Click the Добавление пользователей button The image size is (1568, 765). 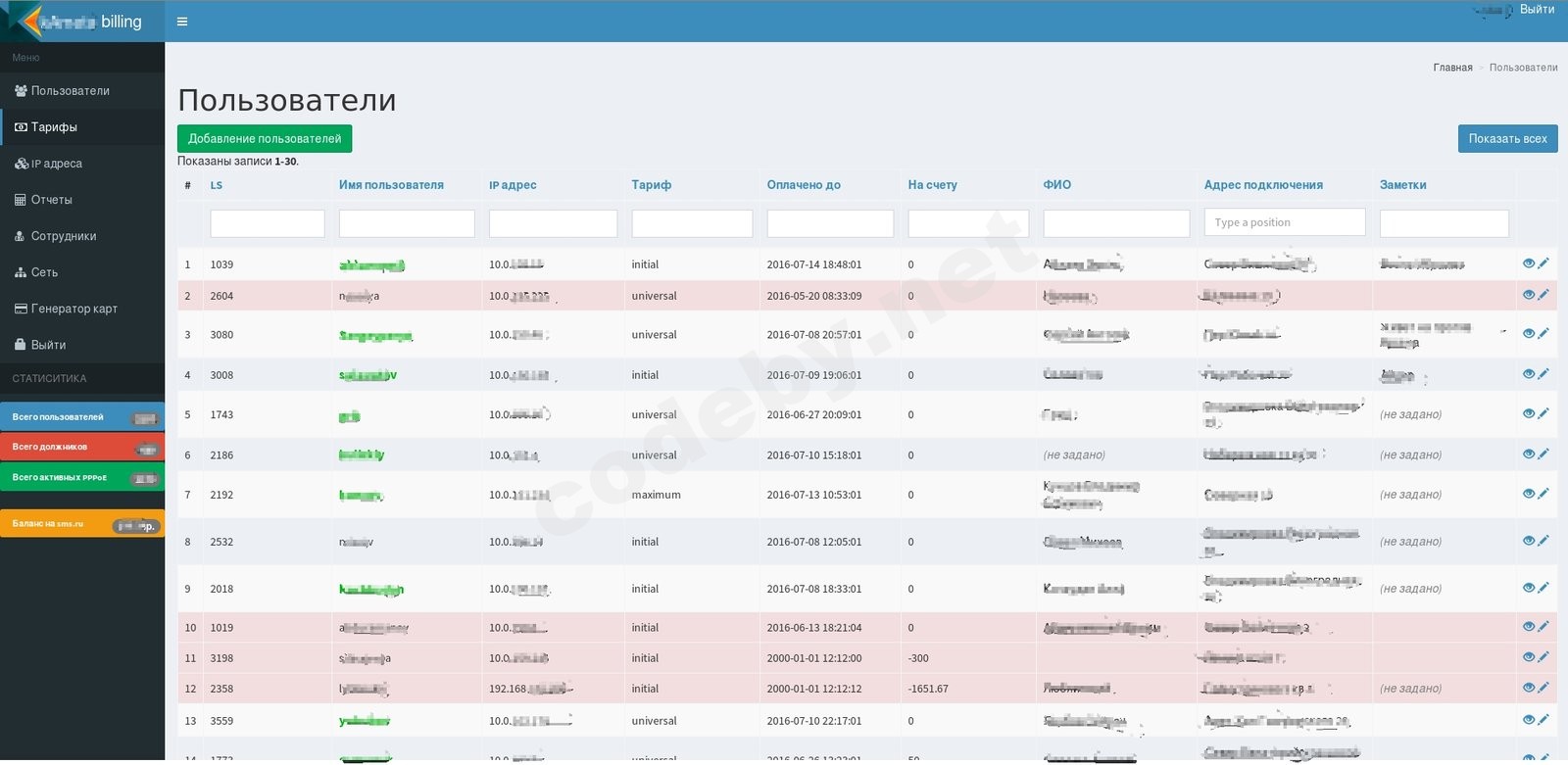pos(265,139)
